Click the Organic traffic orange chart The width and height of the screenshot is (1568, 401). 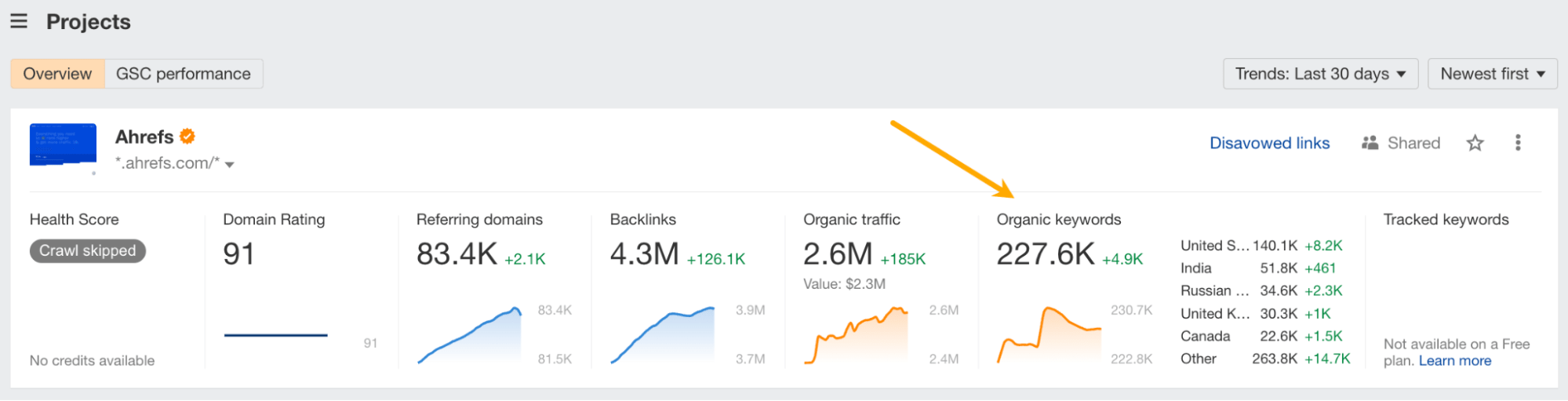pyautogui.click(x=856, y=335)
